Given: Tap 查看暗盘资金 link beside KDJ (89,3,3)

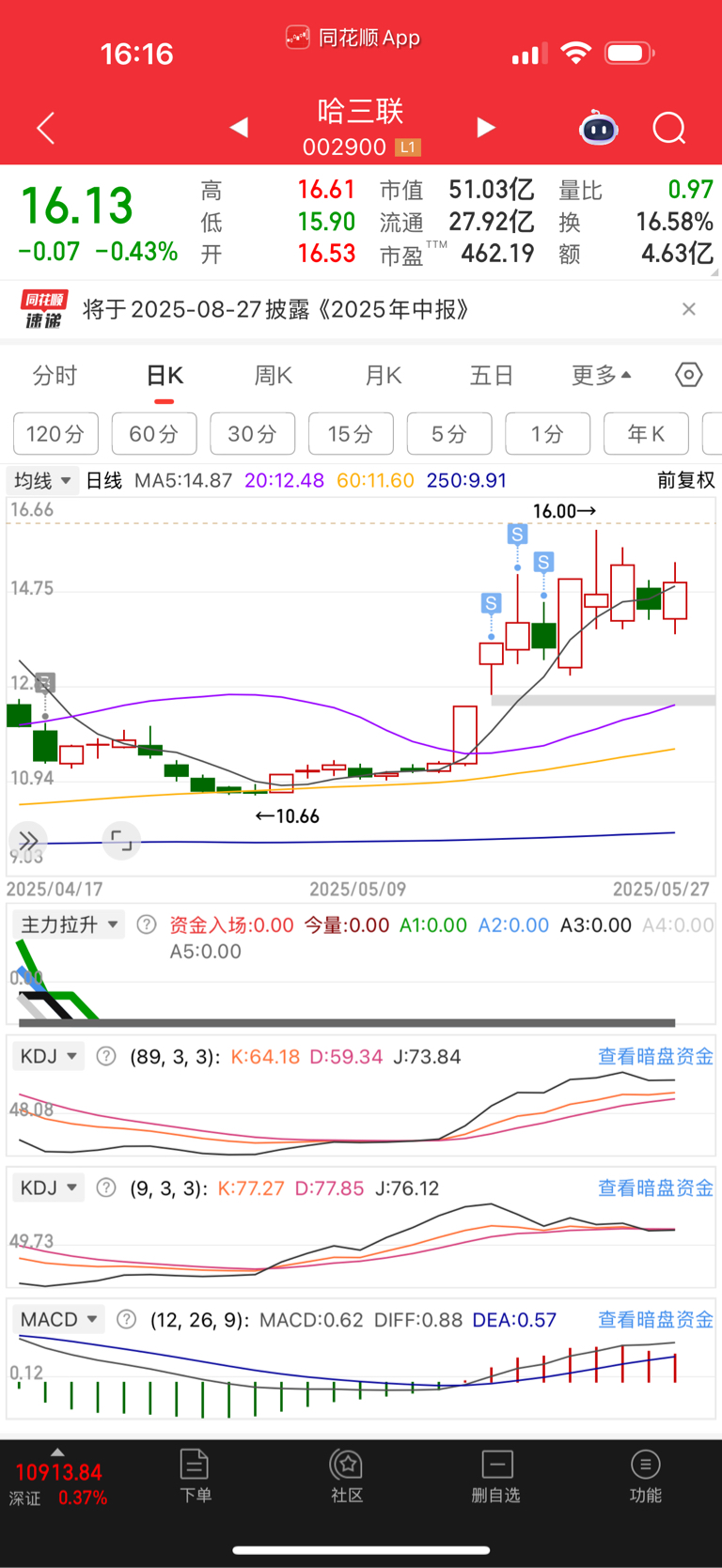Looking at the screenshot, I should pos(656,1056).
